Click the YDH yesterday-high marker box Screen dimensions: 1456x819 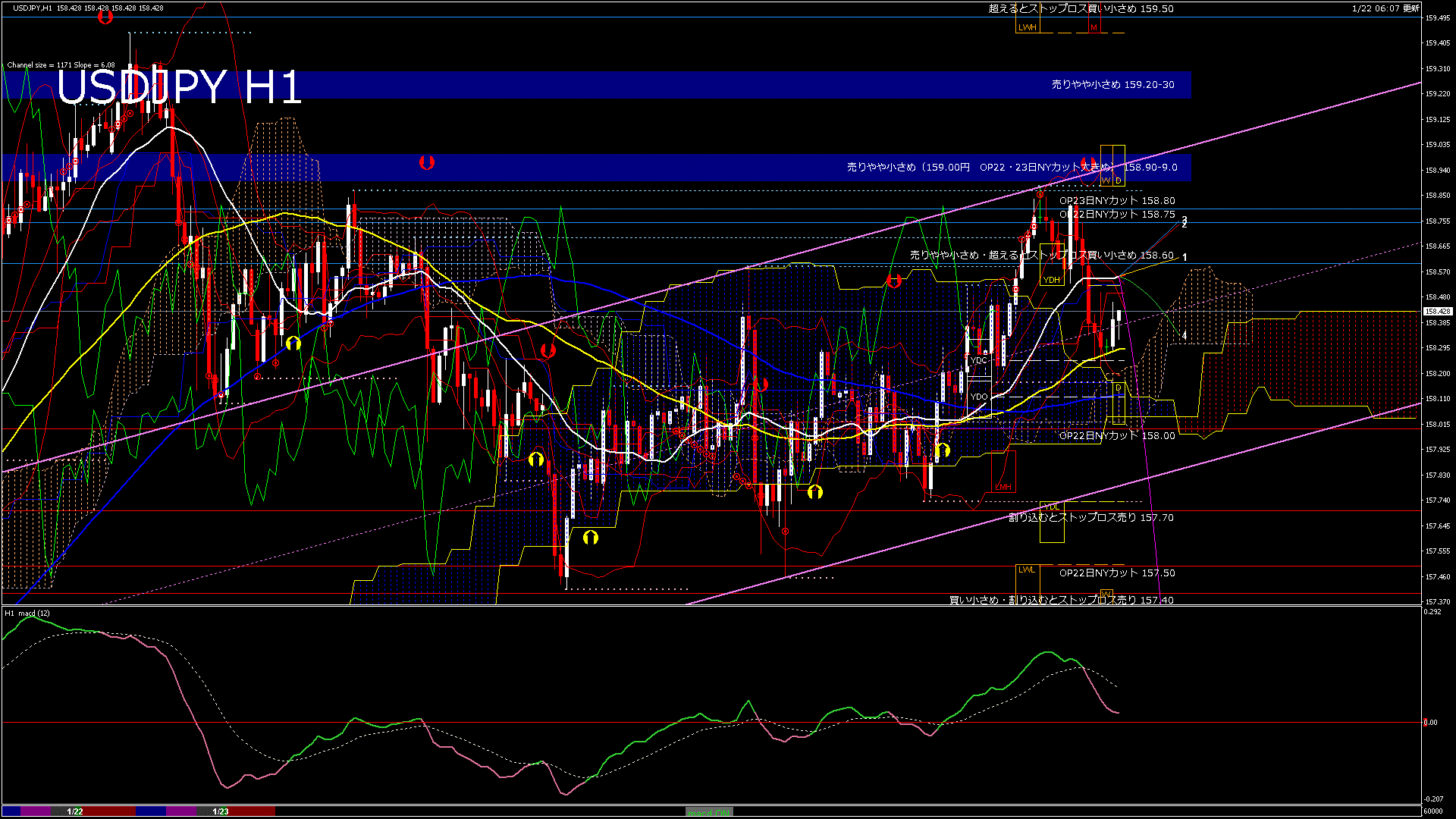1052,280
